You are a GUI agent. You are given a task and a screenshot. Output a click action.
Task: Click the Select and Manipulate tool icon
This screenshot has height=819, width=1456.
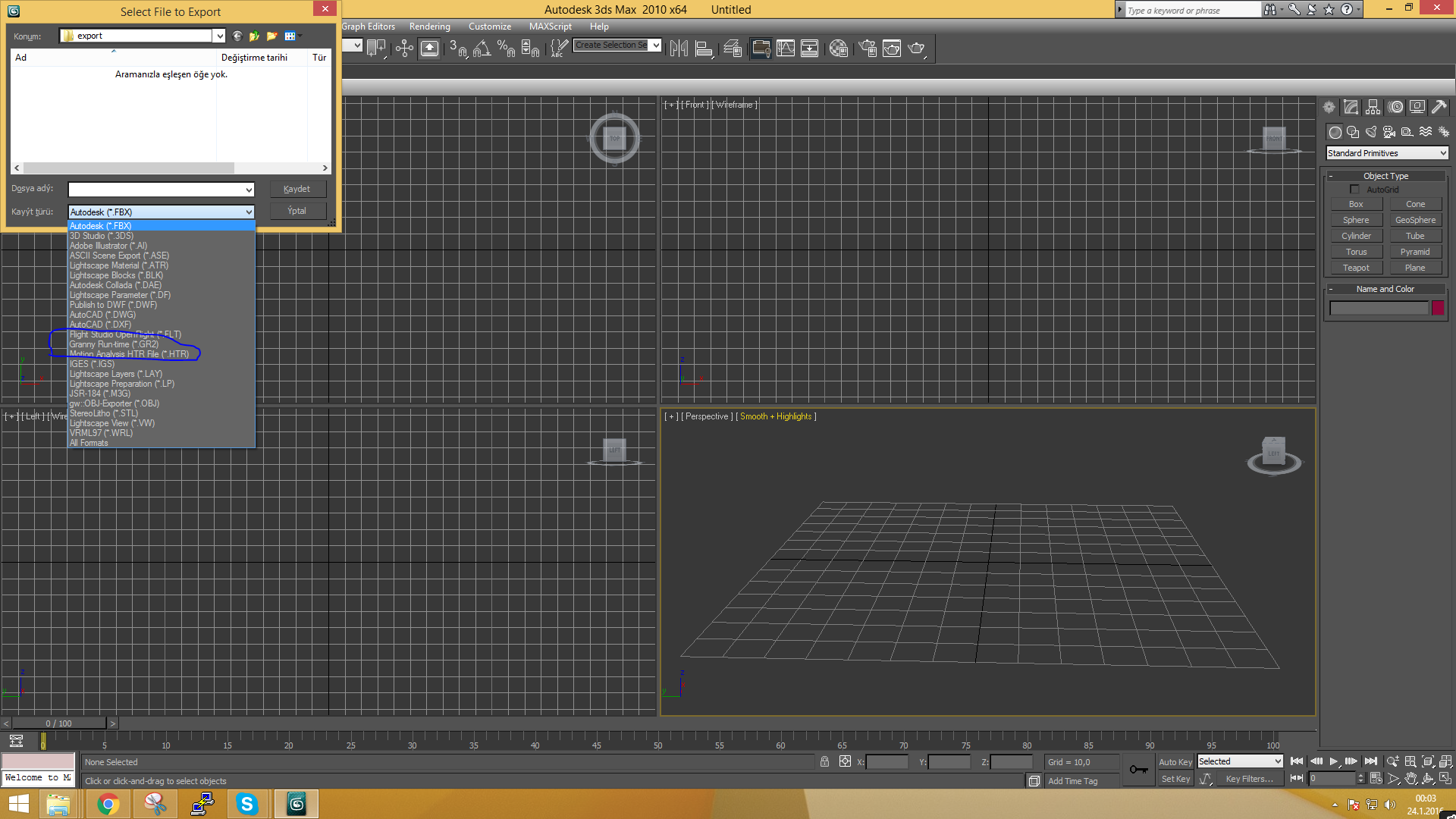click(404, 49)
